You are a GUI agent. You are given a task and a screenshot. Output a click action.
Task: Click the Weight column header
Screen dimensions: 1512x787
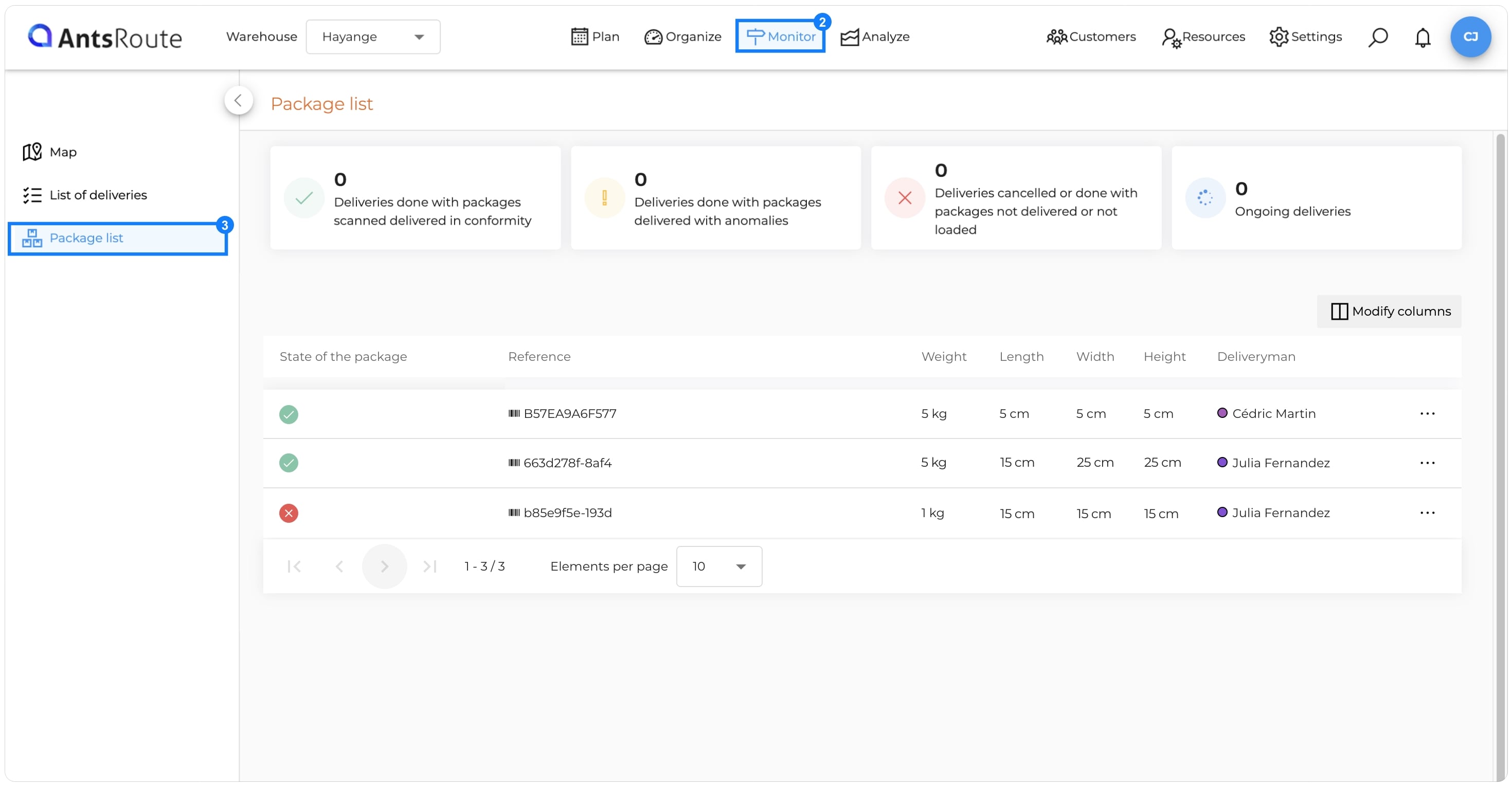tap(944, 356)
